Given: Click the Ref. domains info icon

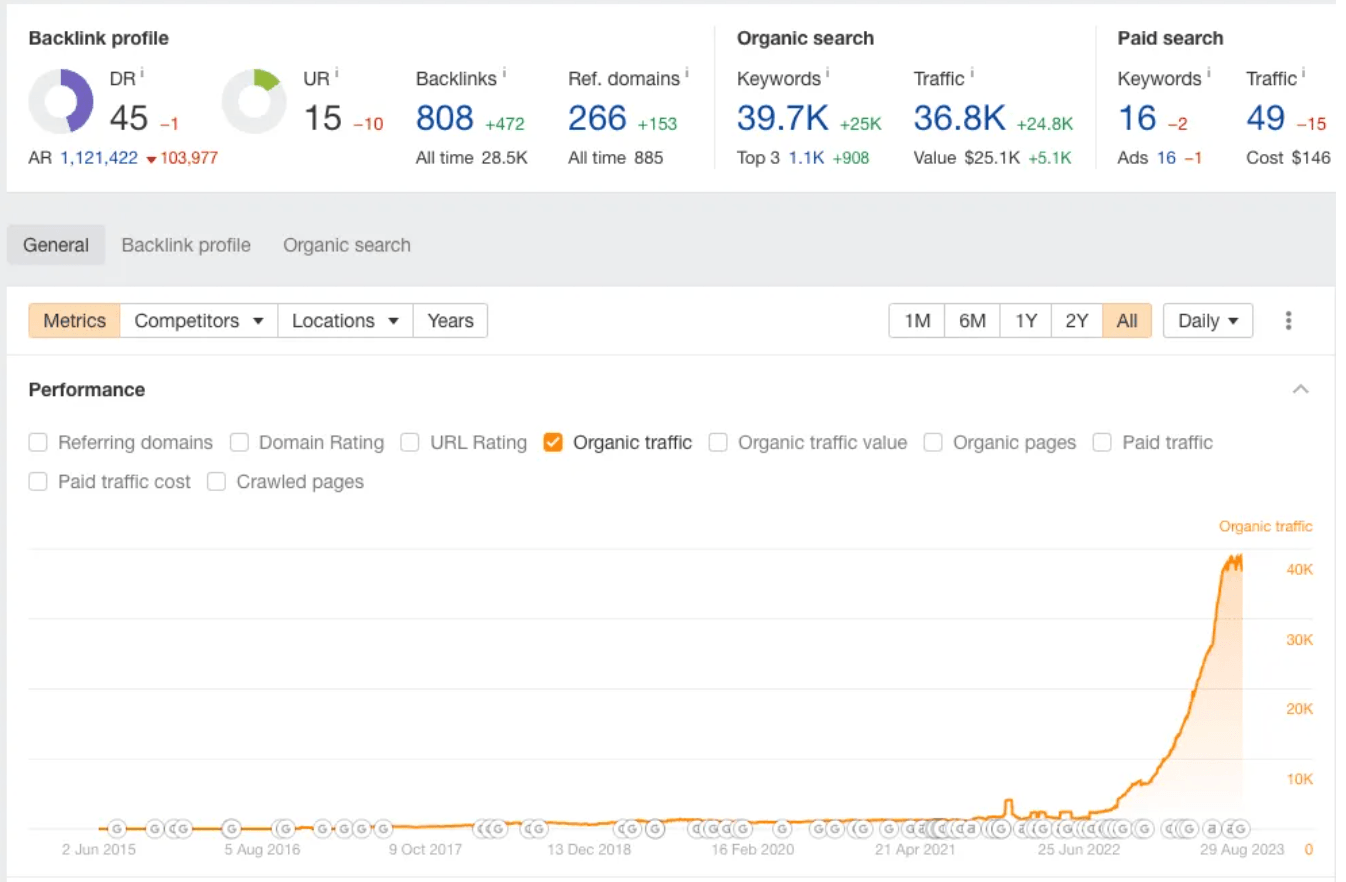Looking at the screenshot, I should coord(687,73).
